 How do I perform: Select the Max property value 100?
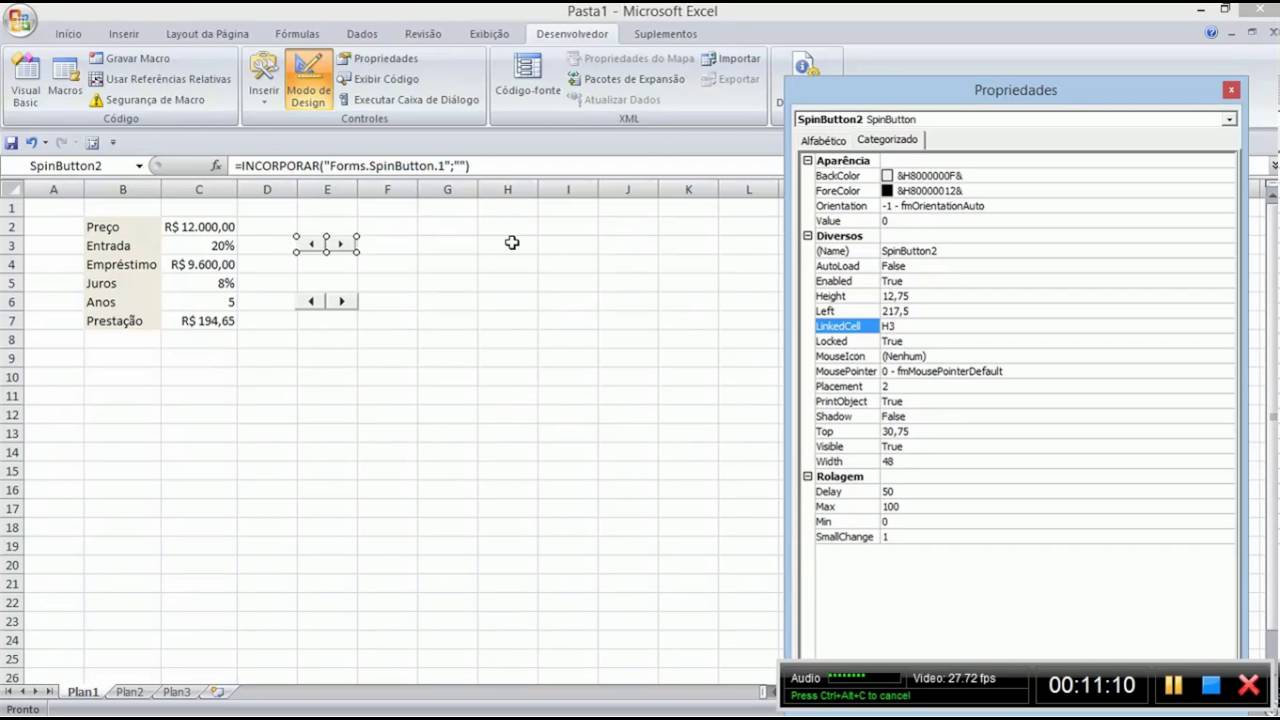point(1058,507)
